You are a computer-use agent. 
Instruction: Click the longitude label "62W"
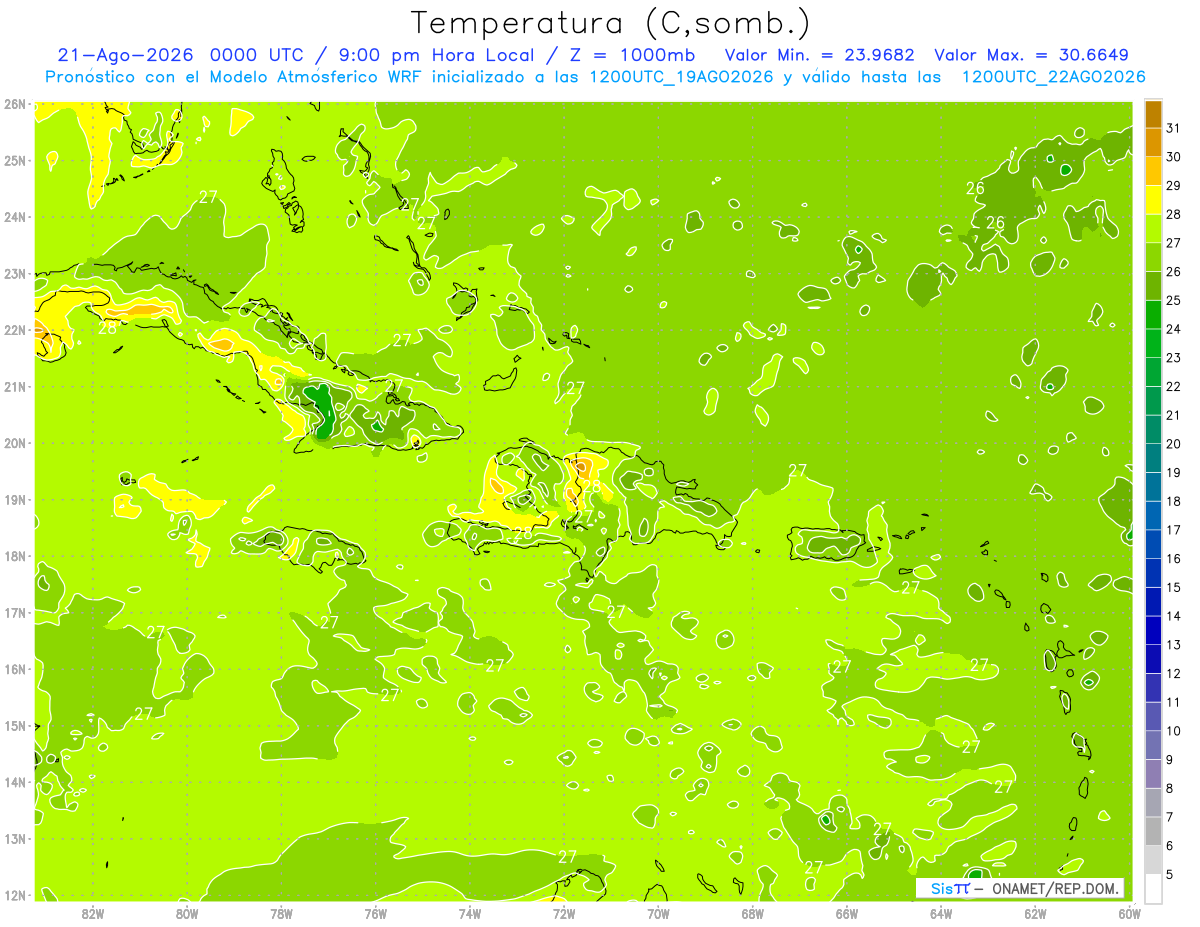pos(1035,913)
